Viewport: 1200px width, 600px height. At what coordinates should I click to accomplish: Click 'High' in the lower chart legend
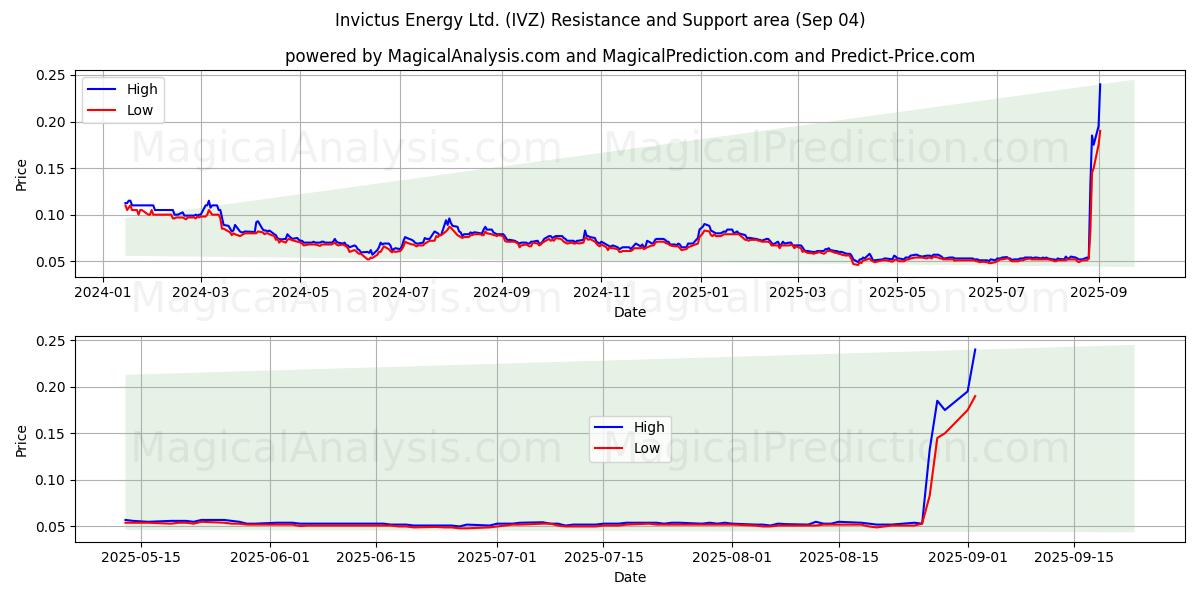pos(650,427)
